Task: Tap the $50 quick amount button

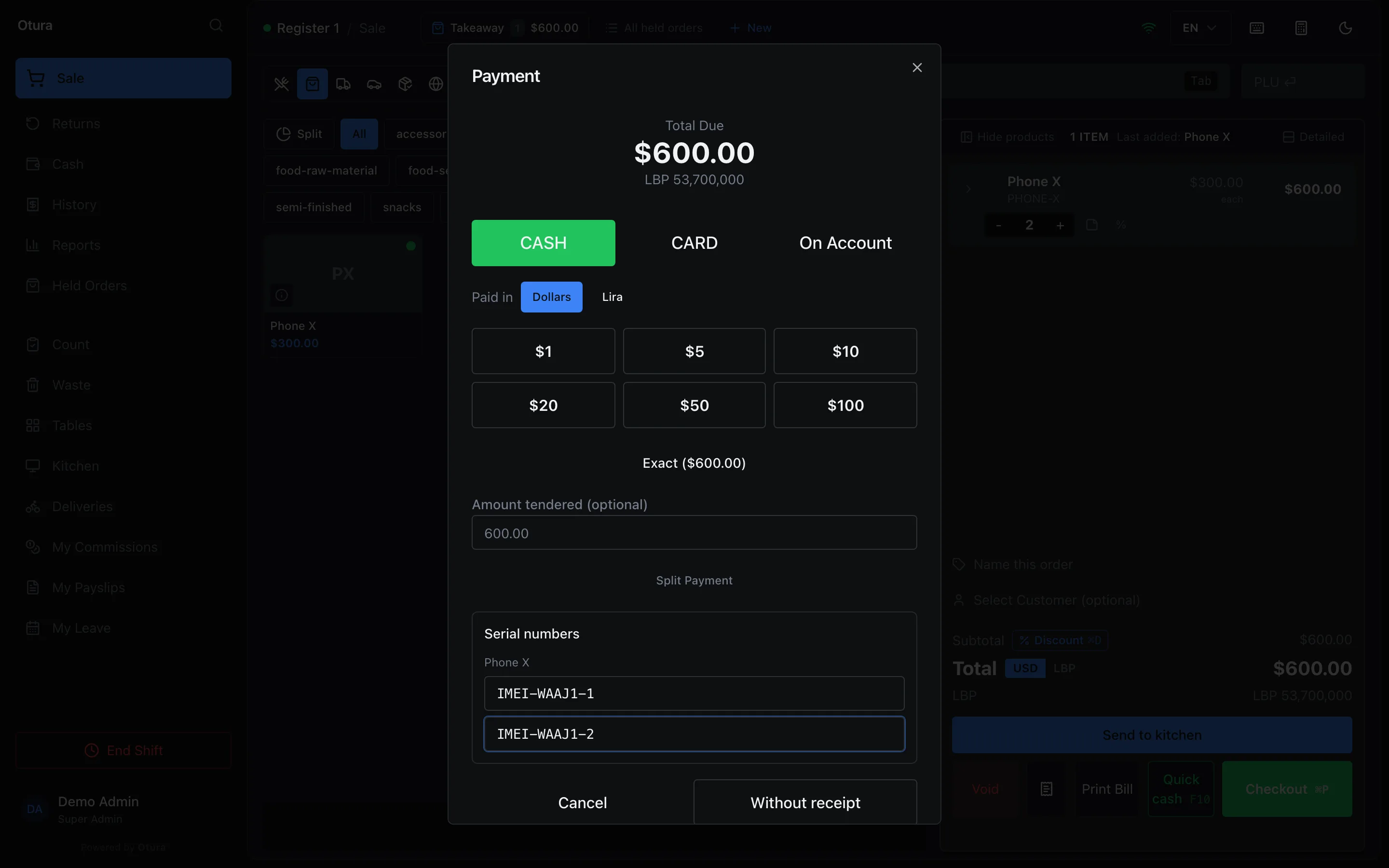Action: [694, 405]
